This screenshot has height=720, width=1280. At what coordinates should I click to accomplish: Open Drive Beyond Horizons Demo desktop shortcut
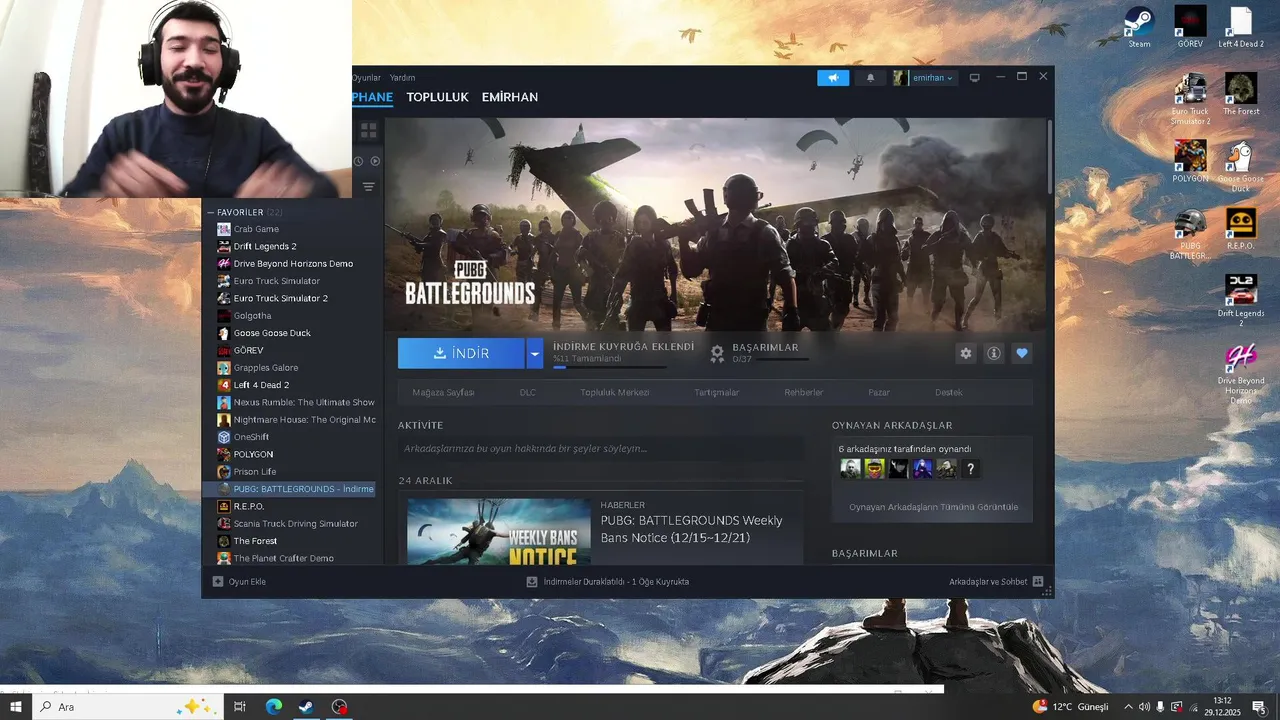point(1241,374)
